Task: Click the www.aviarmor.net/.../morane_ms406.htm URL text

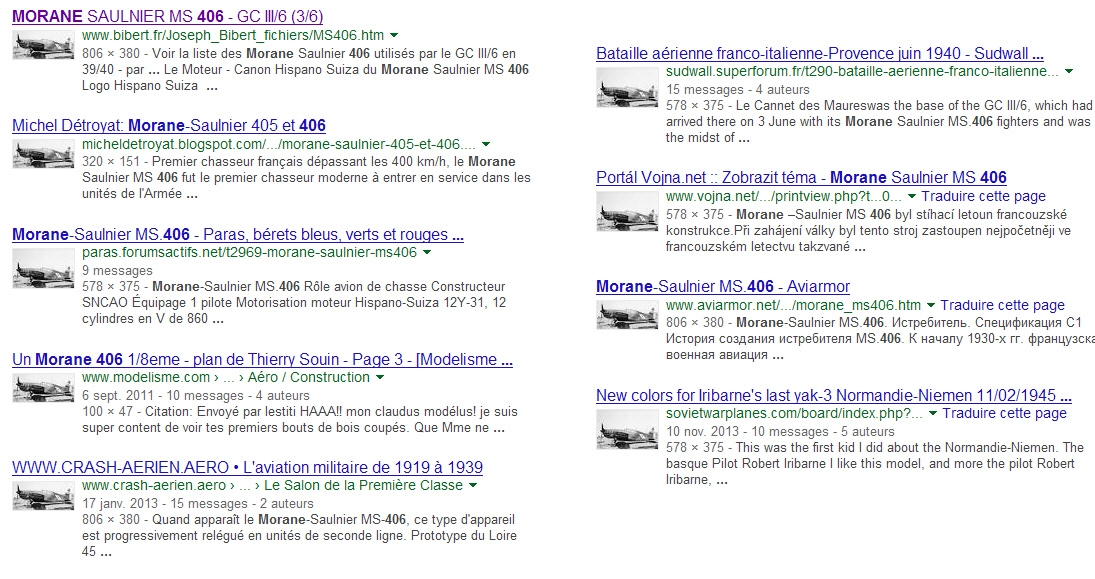Action: (x=793, y=305)
